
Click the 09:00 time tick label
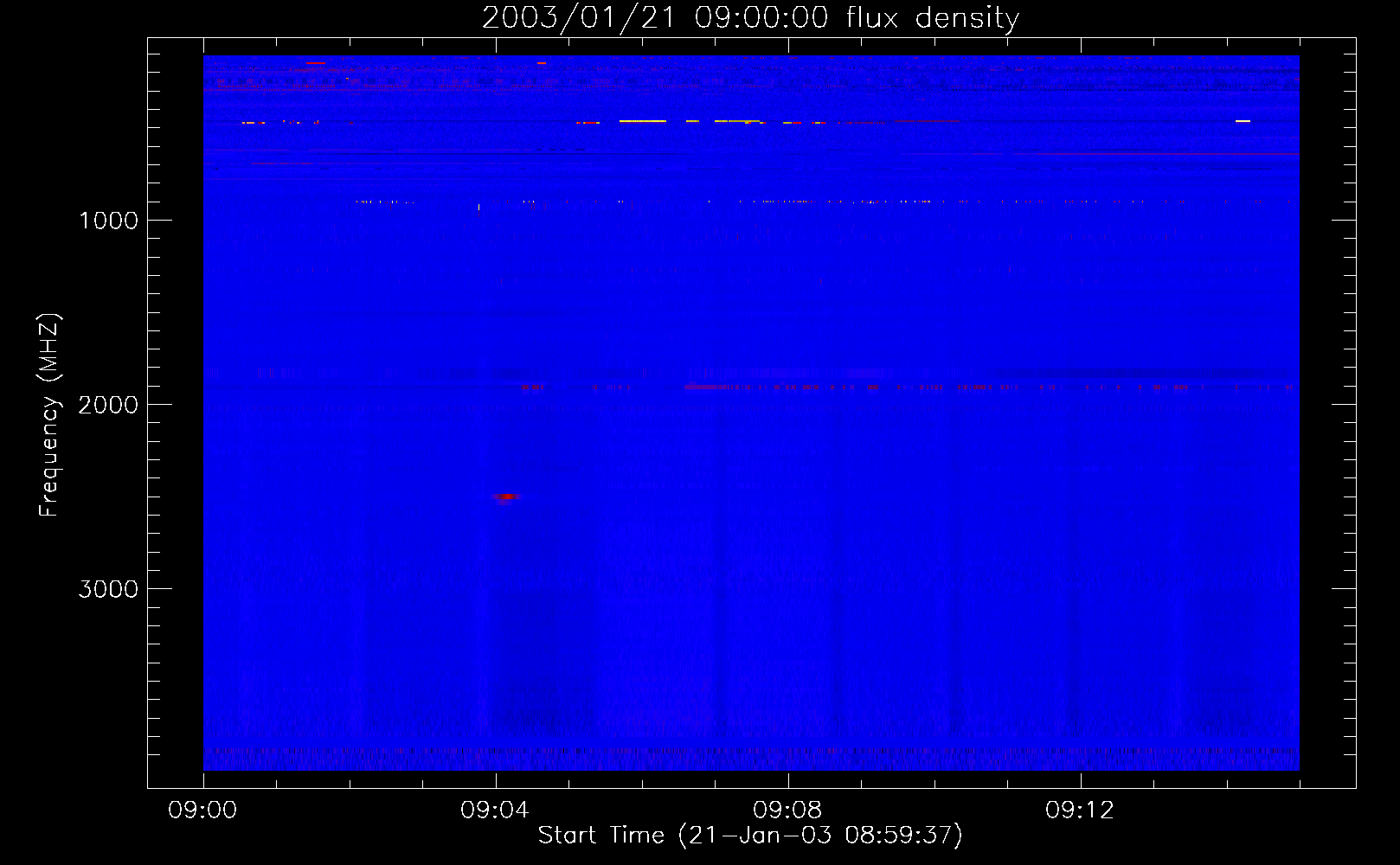coord(203,811)
